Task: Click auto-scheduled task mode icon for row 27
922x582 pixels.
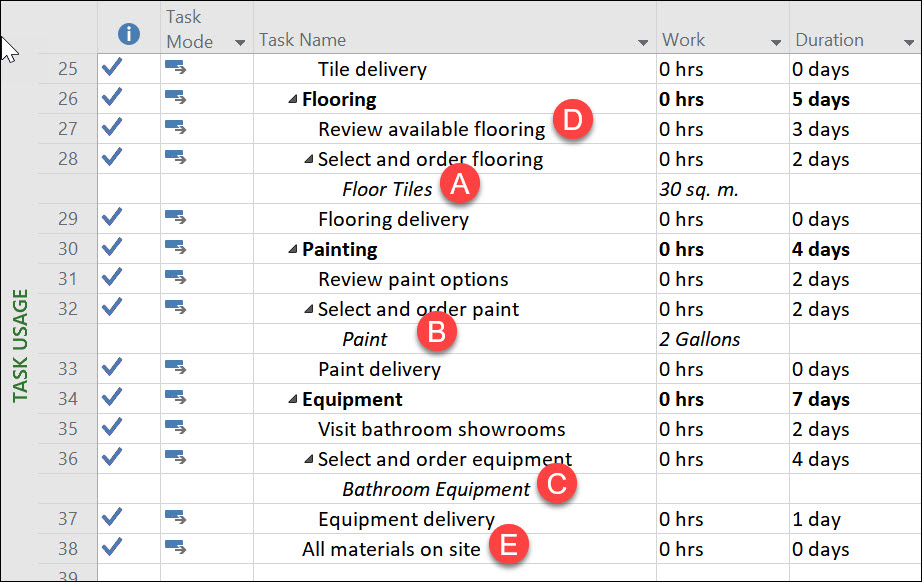Action: click(x=175, y=128)
